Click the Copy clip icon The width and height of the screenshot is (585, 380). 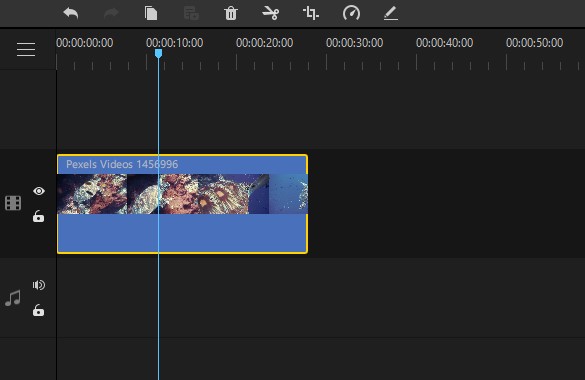(151, 13)
